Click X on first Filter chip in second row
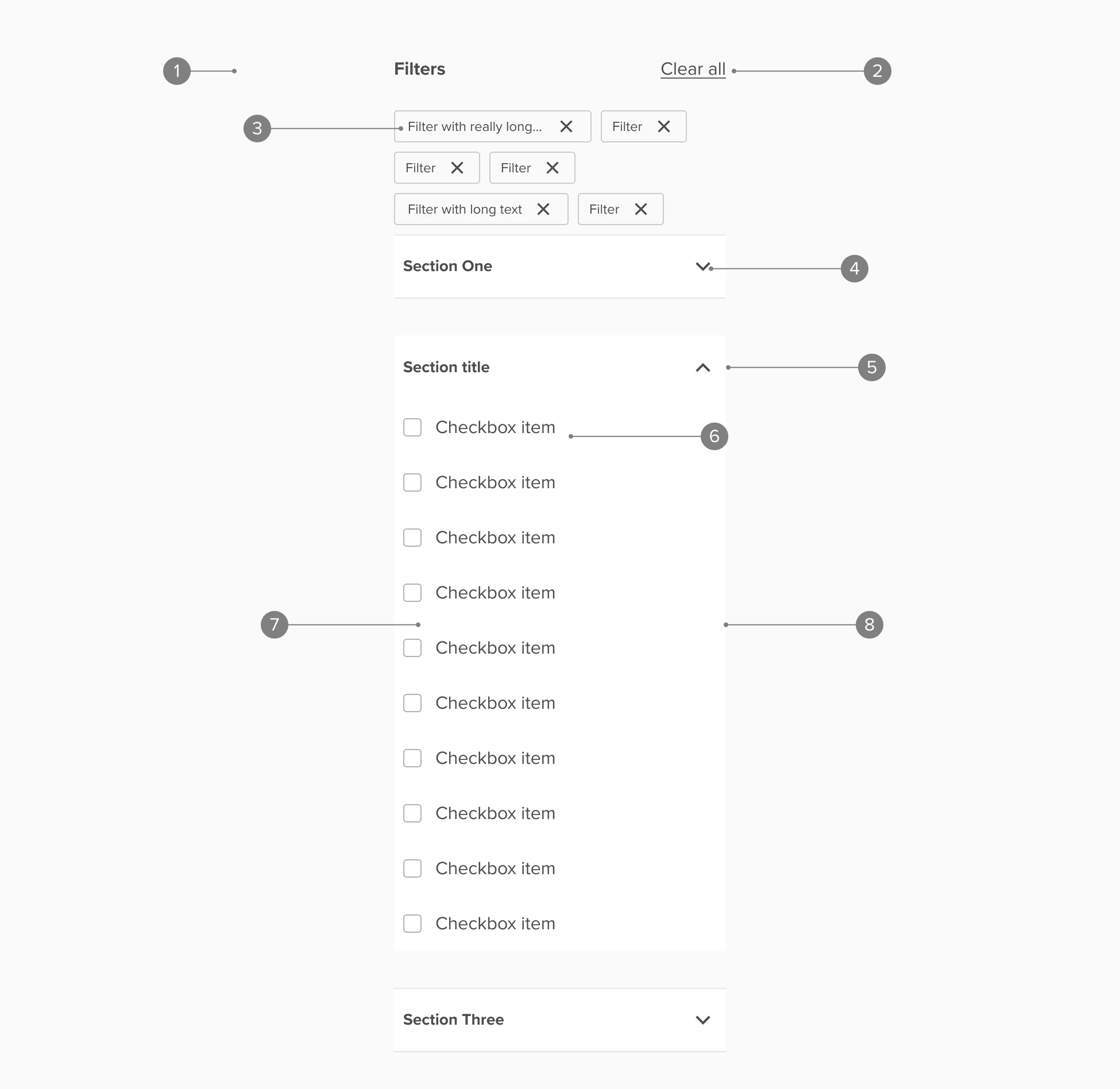 pyautogui.click(x=457, y=168)
